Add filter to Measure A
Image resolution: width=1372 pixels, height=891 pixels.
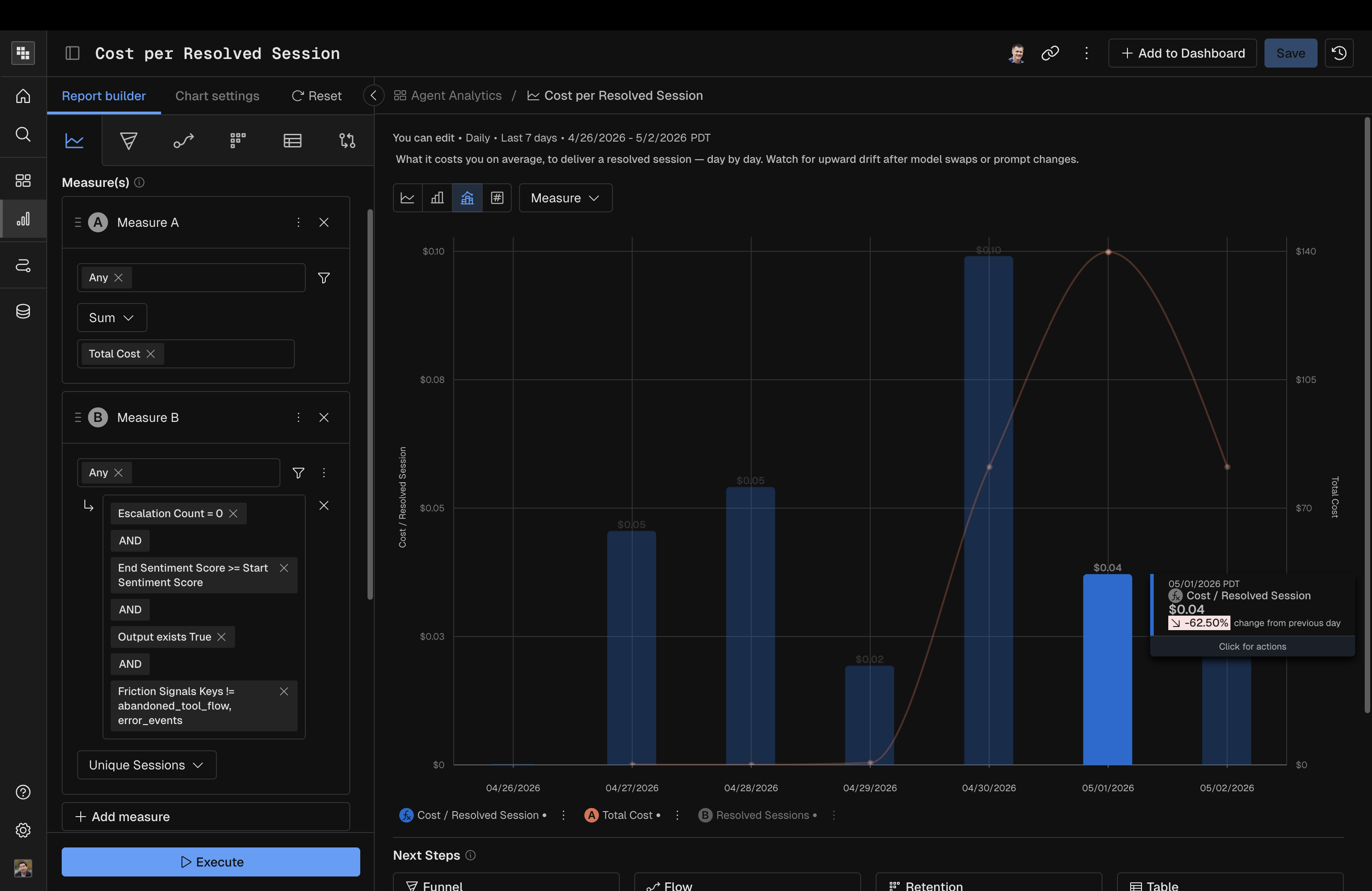pyautogui.click(x=324, y=278)
